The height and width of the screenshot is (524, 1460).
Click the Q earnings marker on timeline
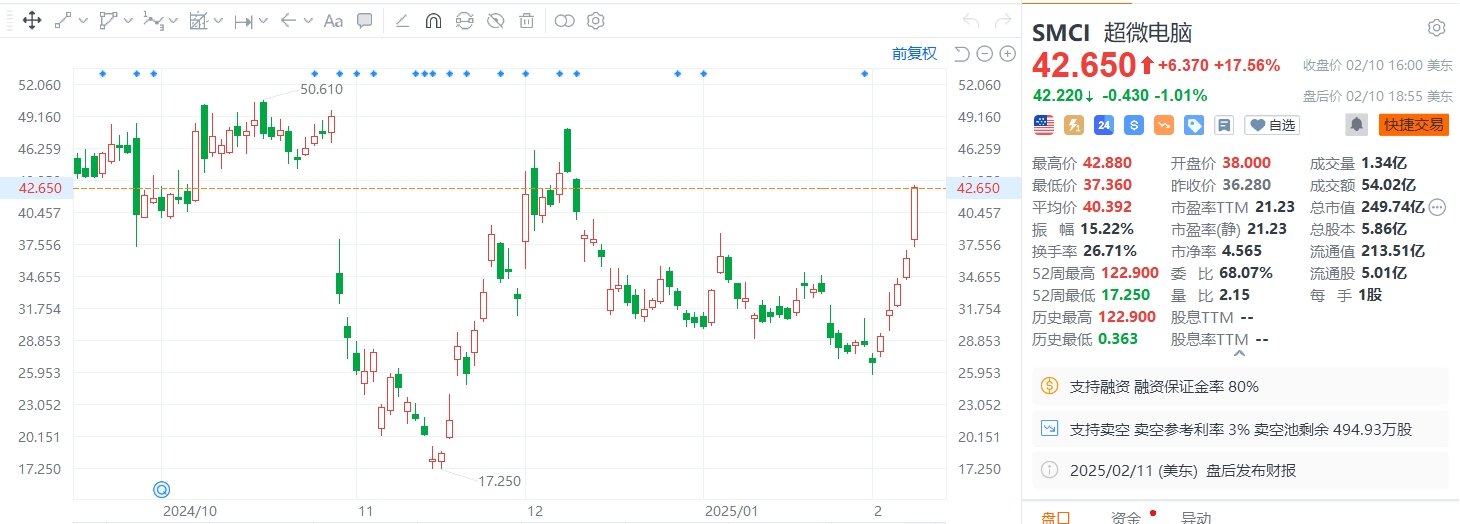click(x=161, y=489)
